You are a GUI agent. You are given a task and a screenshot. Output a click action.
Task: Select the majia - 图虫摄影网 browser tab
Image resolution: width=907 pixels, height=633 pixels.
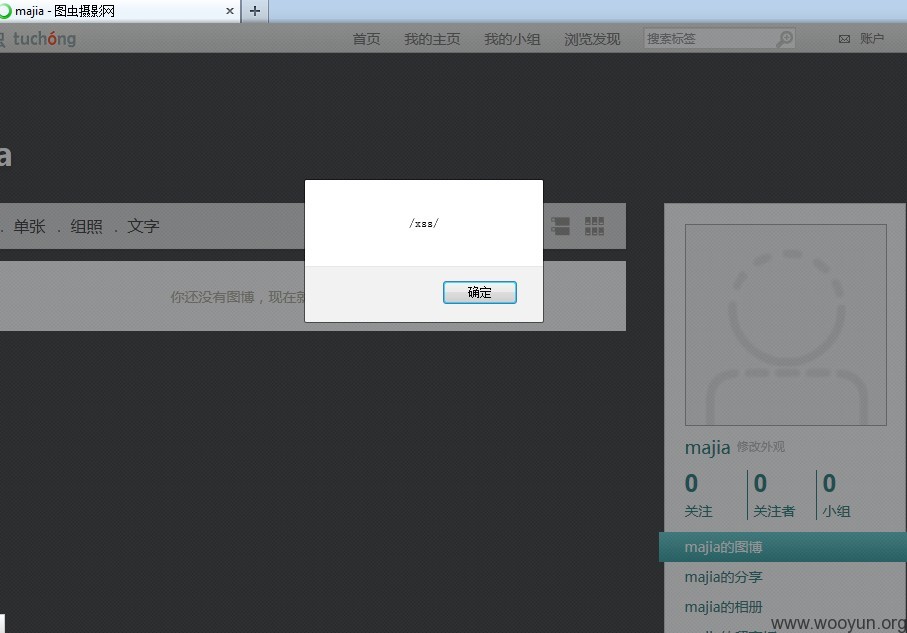pos(119,11)
